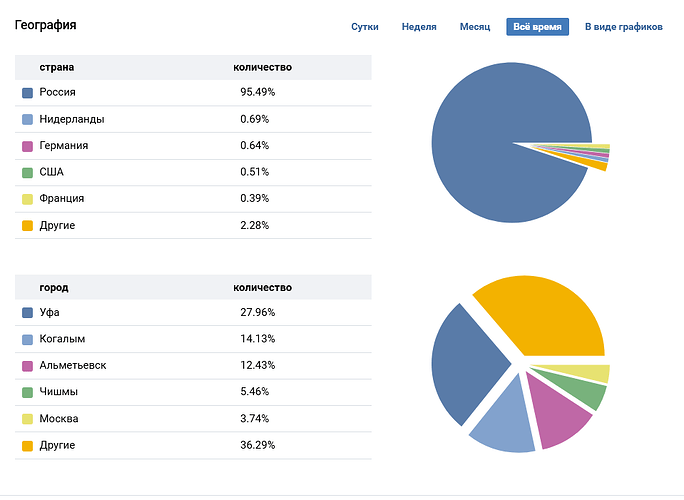This screenshot has height=500, width=684.
Task: Click the 36.29% value
Action: [x=257, y=445]
